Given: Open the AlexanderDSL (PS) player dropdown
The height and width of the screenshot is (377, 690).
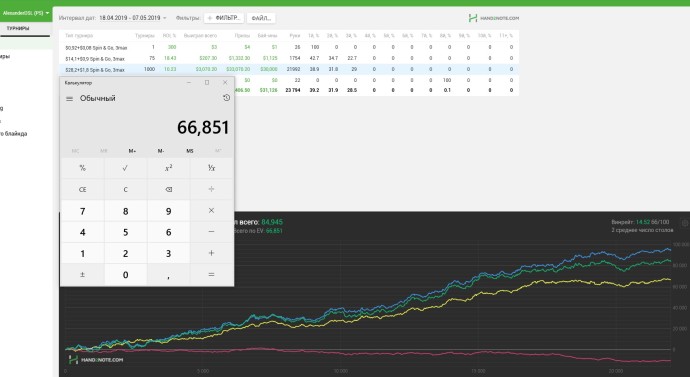Looking at the screenshot, I should click(26, 13).
